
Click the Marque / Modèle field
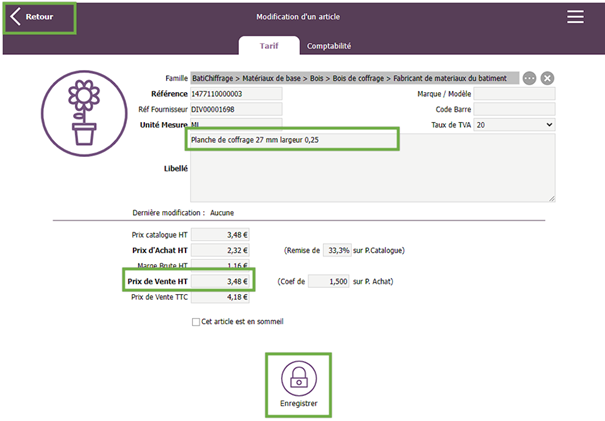click(x=514, y=94)
